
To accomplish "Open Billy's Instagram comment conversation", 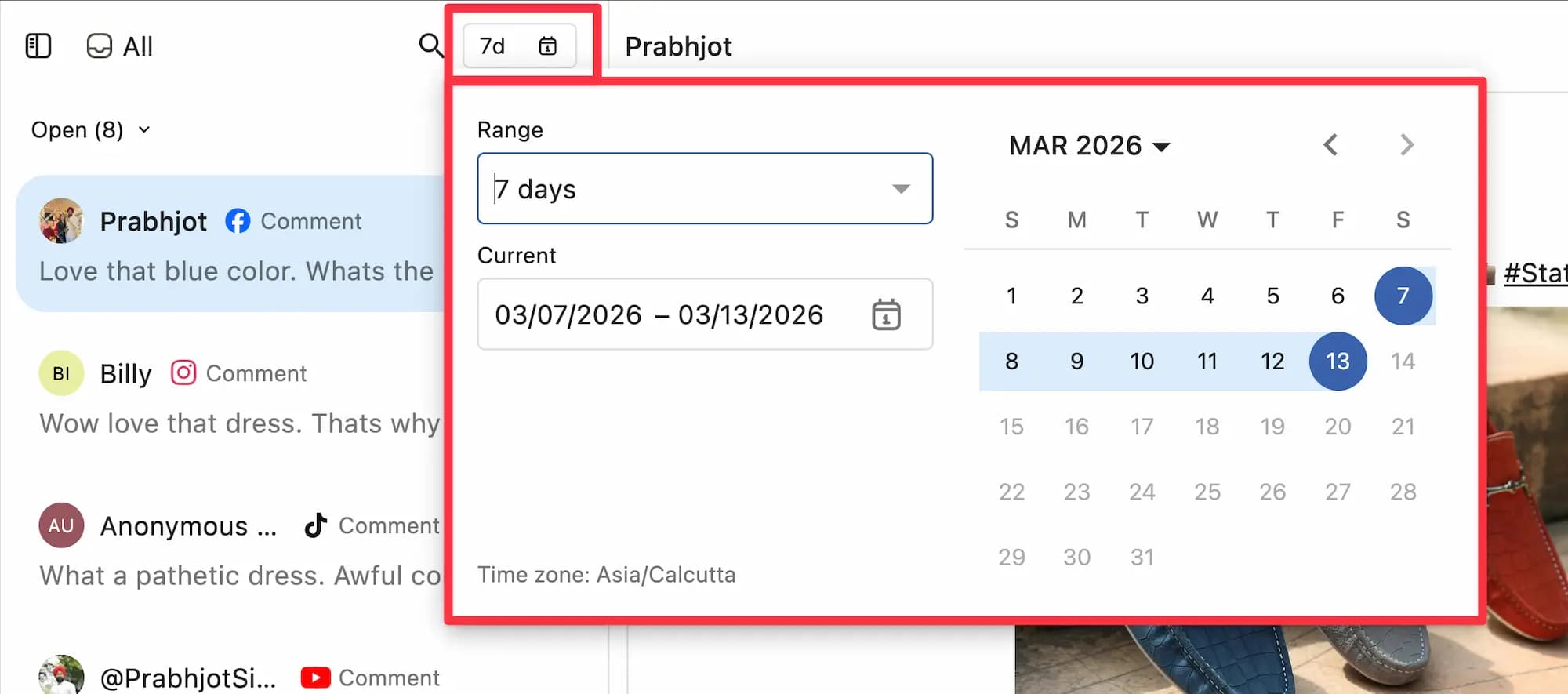I will [x=235, y=400].
